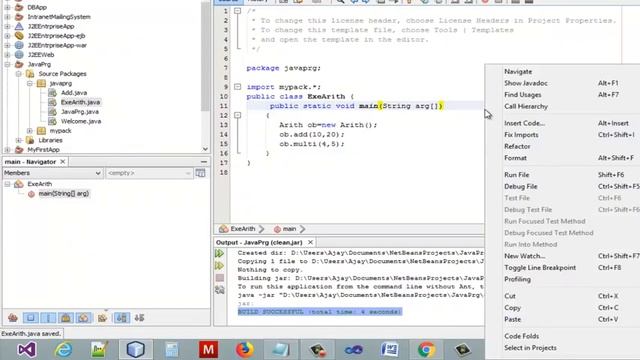Stop the running build with the red square

220,278
